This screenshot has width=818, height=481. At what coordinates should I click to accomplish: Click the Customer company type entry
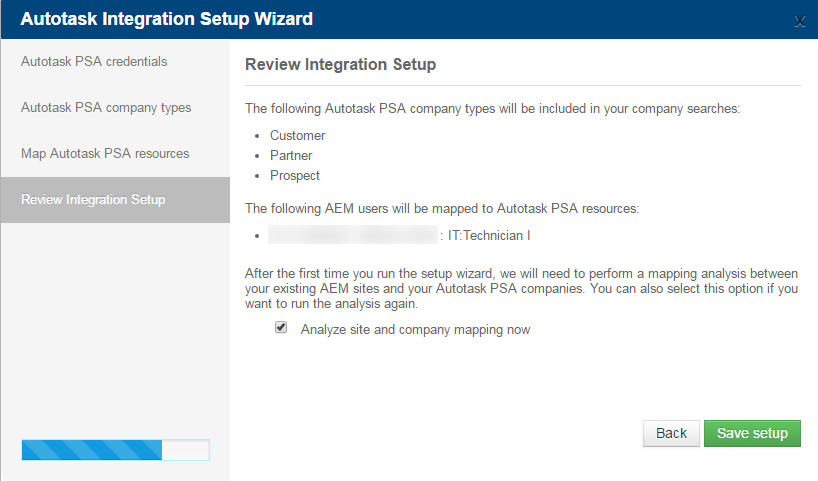(297, 136)
